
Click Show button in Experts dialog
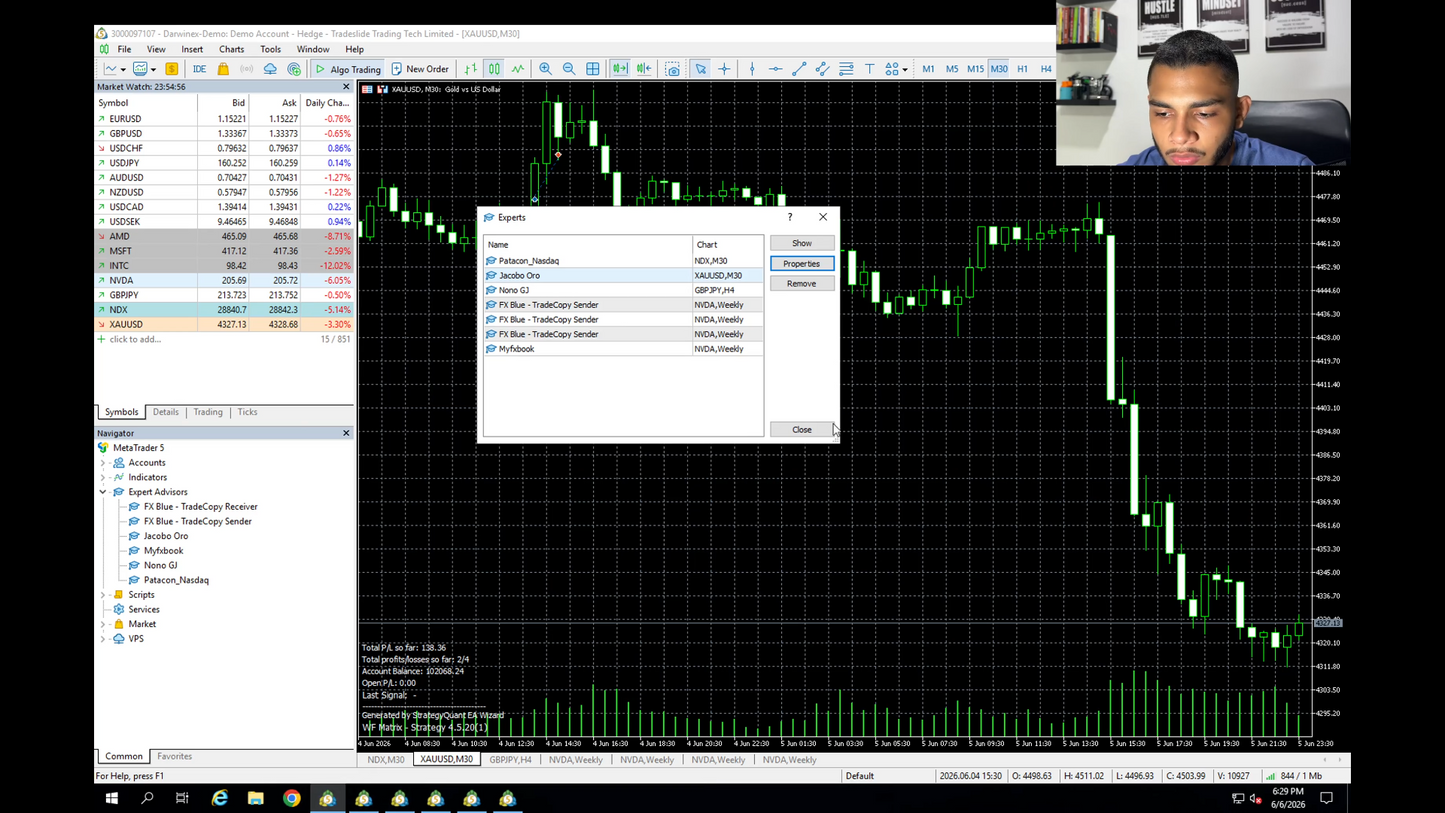click(802, 243)
